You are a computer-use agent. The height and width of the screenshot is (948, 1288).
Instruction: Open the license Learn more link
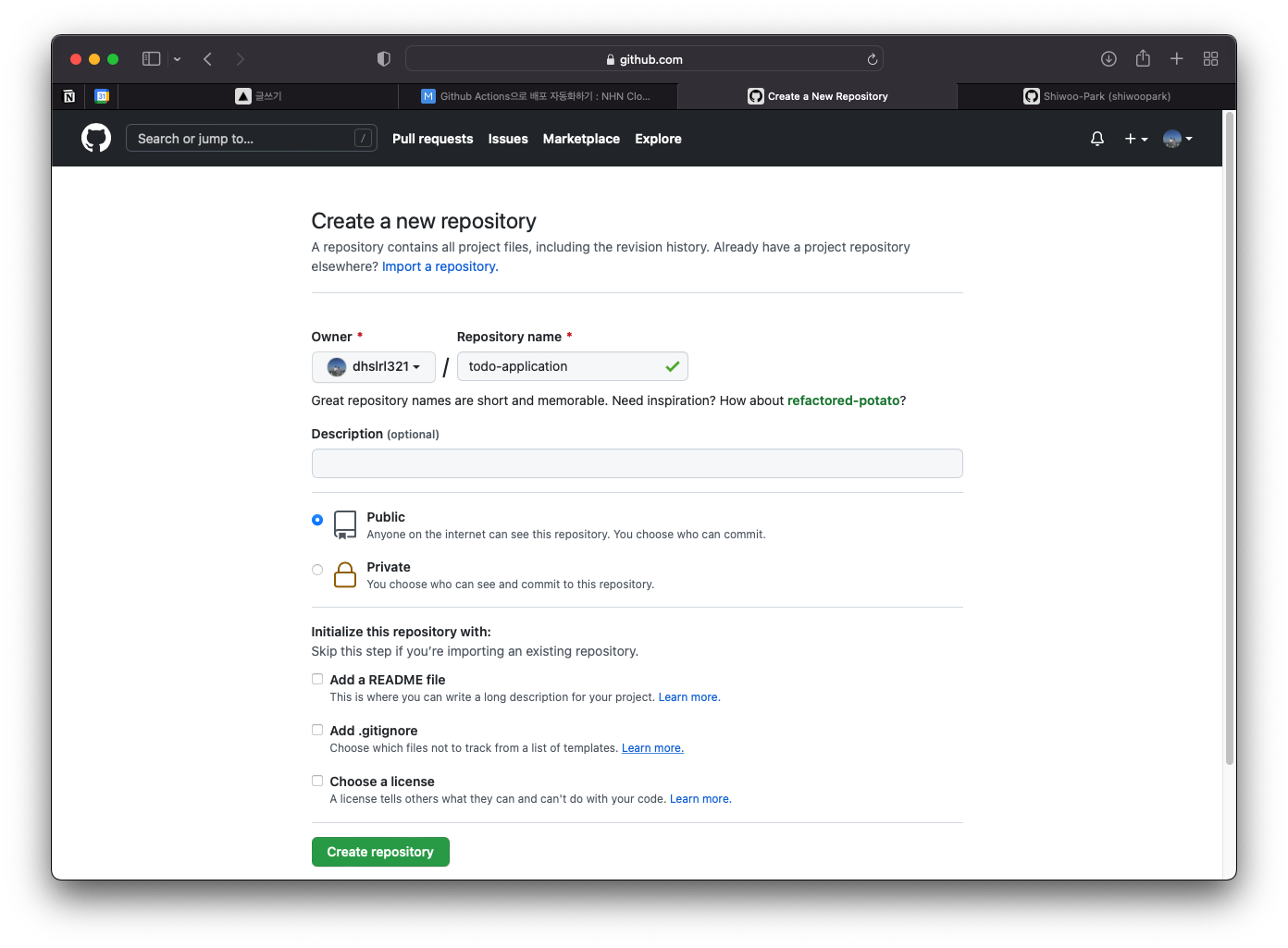click(x=700, y=799)
